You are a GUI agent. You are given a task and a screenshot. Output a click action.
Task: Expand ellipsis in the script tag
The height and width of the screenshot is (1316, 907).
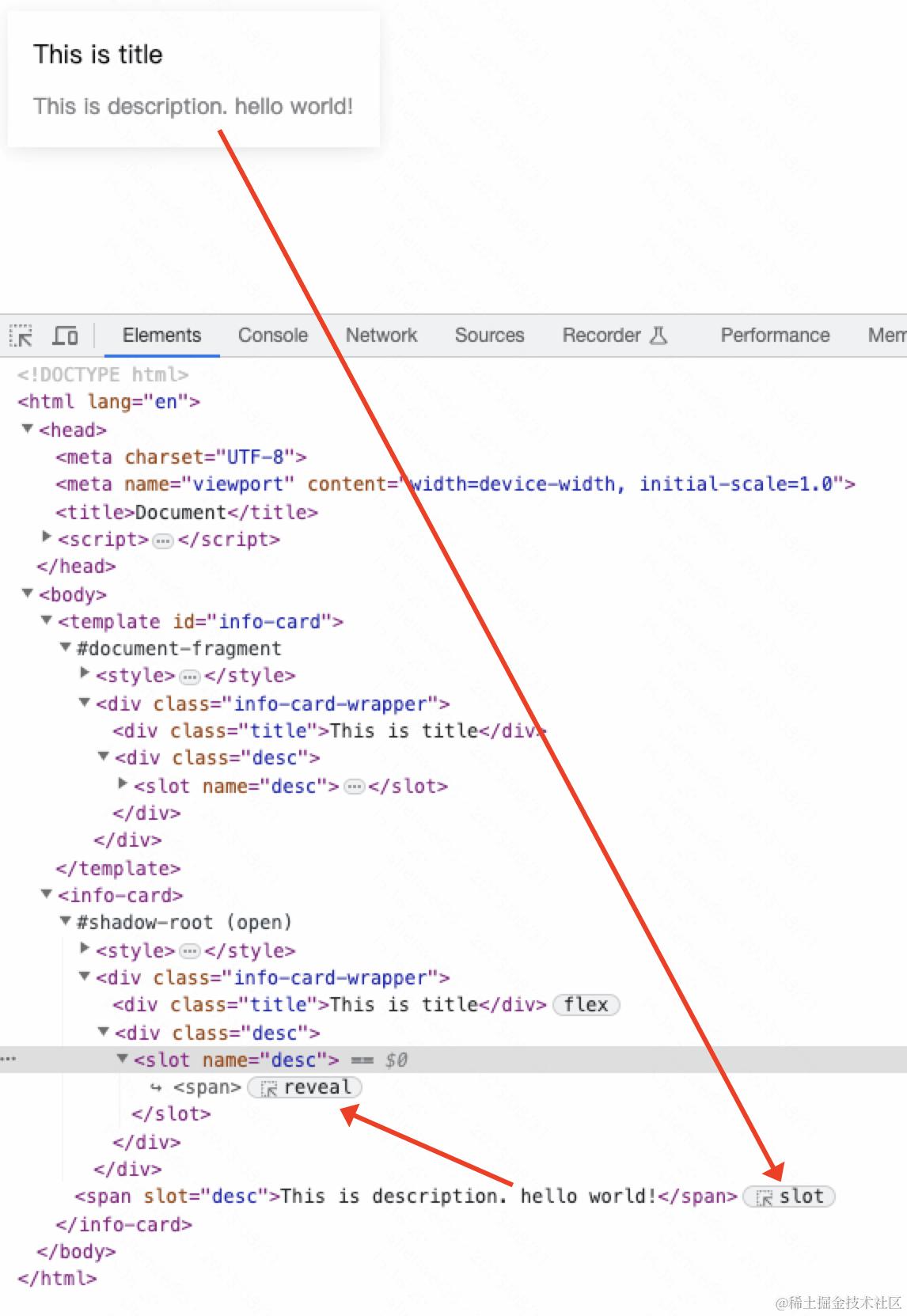pyautogui.click(x=163, y=540)
